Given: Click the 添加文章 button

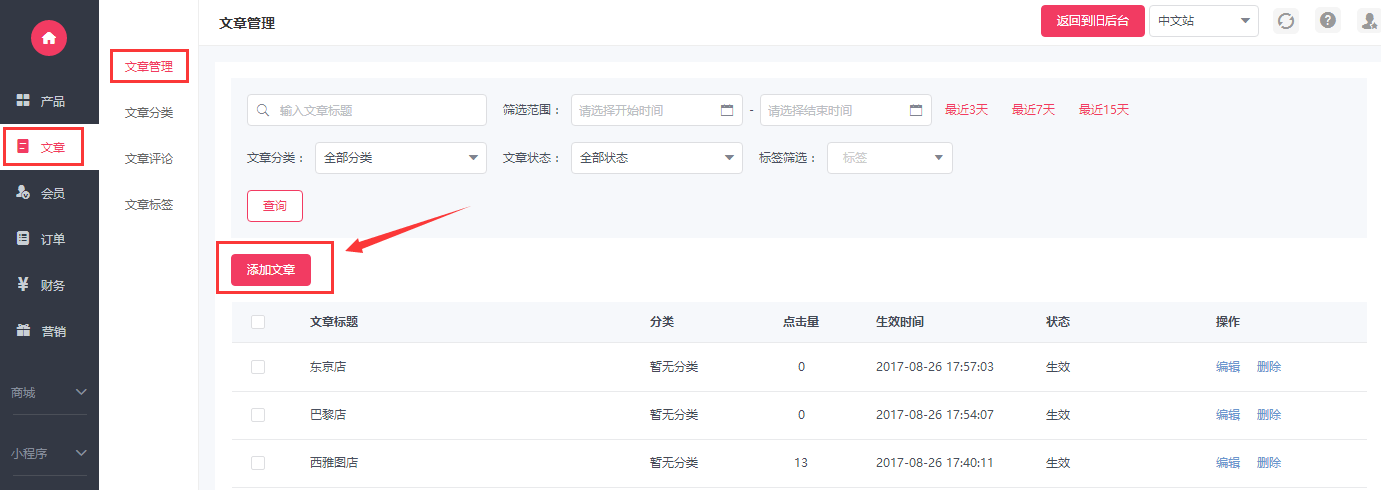Looking at the screenshot, I should 271,270.
